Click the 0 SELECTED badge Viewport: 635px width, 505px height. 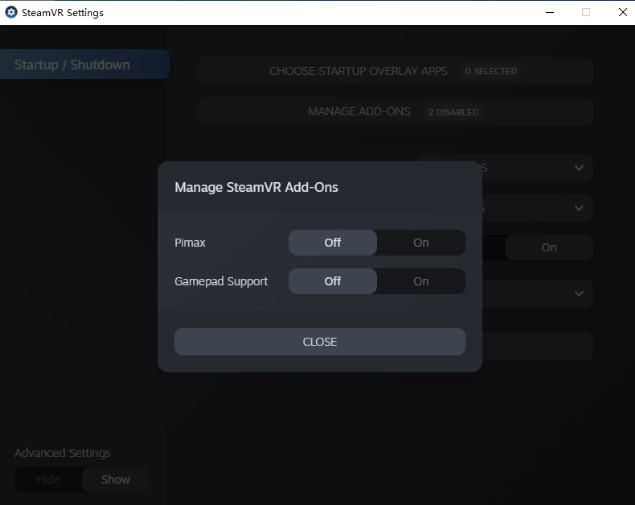tap(490, 71)
